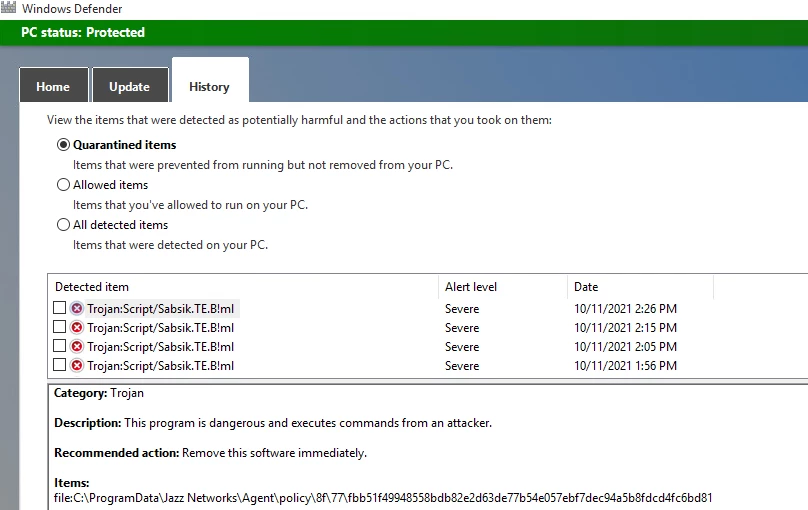The image size is (808, 510).
Task: Click the Windows Defender window title text
Action: tap(72, 9)
